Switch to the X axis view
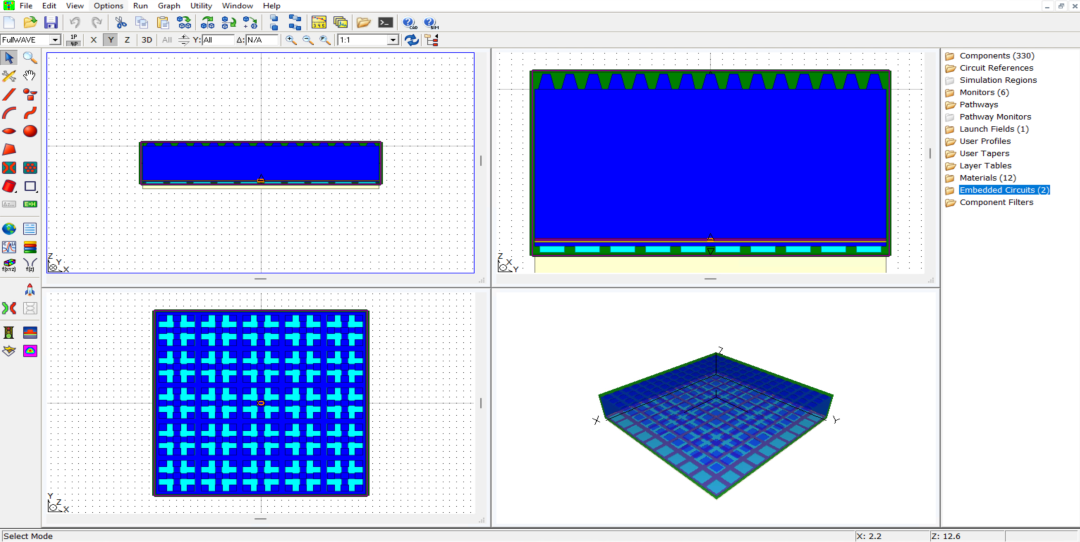The width and height of the screenshot is (1080, 542). [x=94, y=40]
